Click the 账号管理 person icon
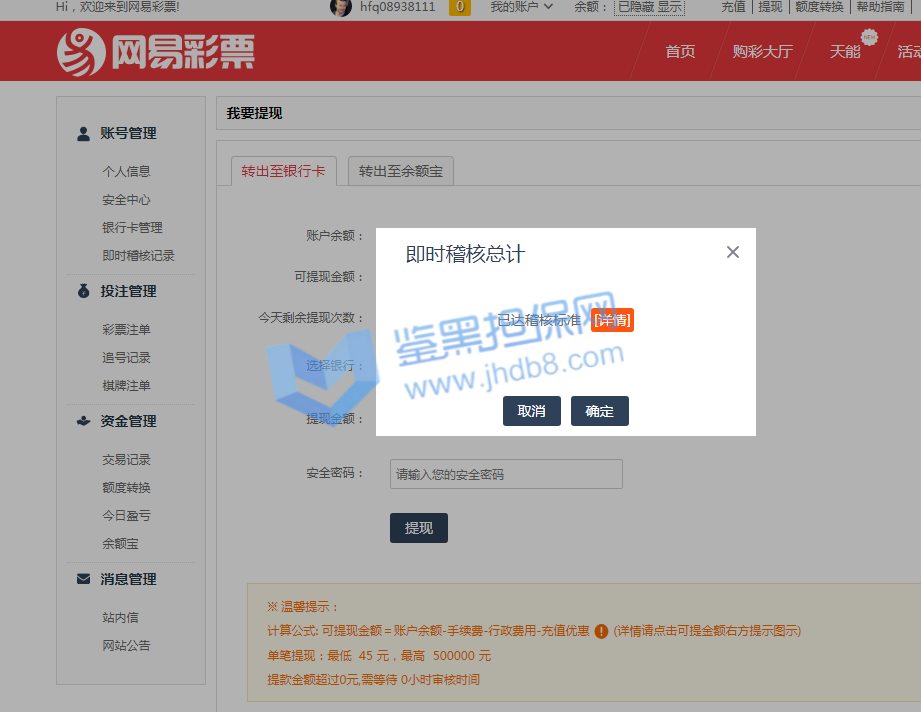Viewport: 921px width, 712px height. click(x=84, y=134)
